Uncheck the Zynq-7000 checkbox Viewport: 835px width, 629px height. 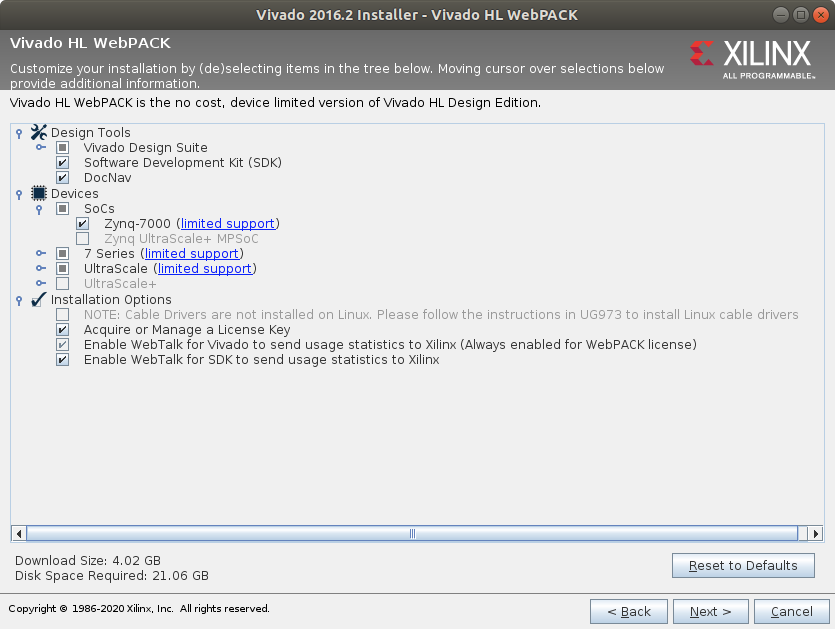[83, 223]
